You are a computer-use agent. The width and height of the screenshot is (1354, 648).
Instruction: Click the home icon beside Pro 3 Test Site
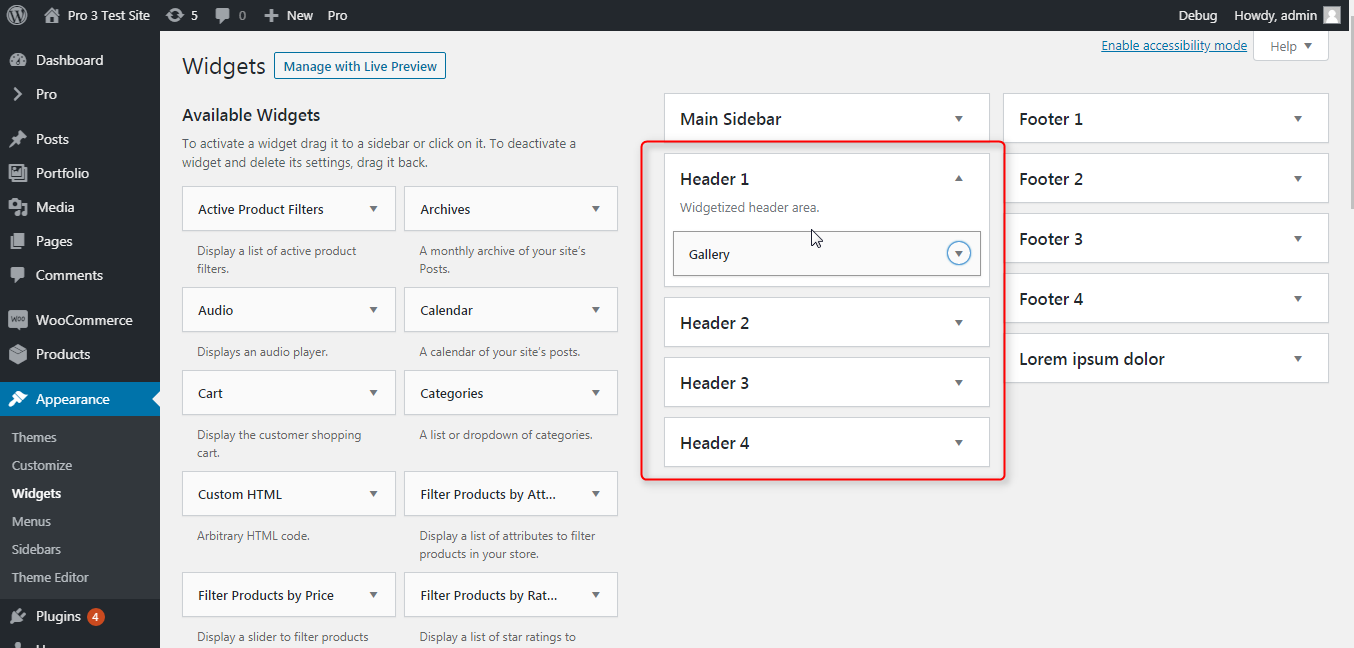coord(52,15)
